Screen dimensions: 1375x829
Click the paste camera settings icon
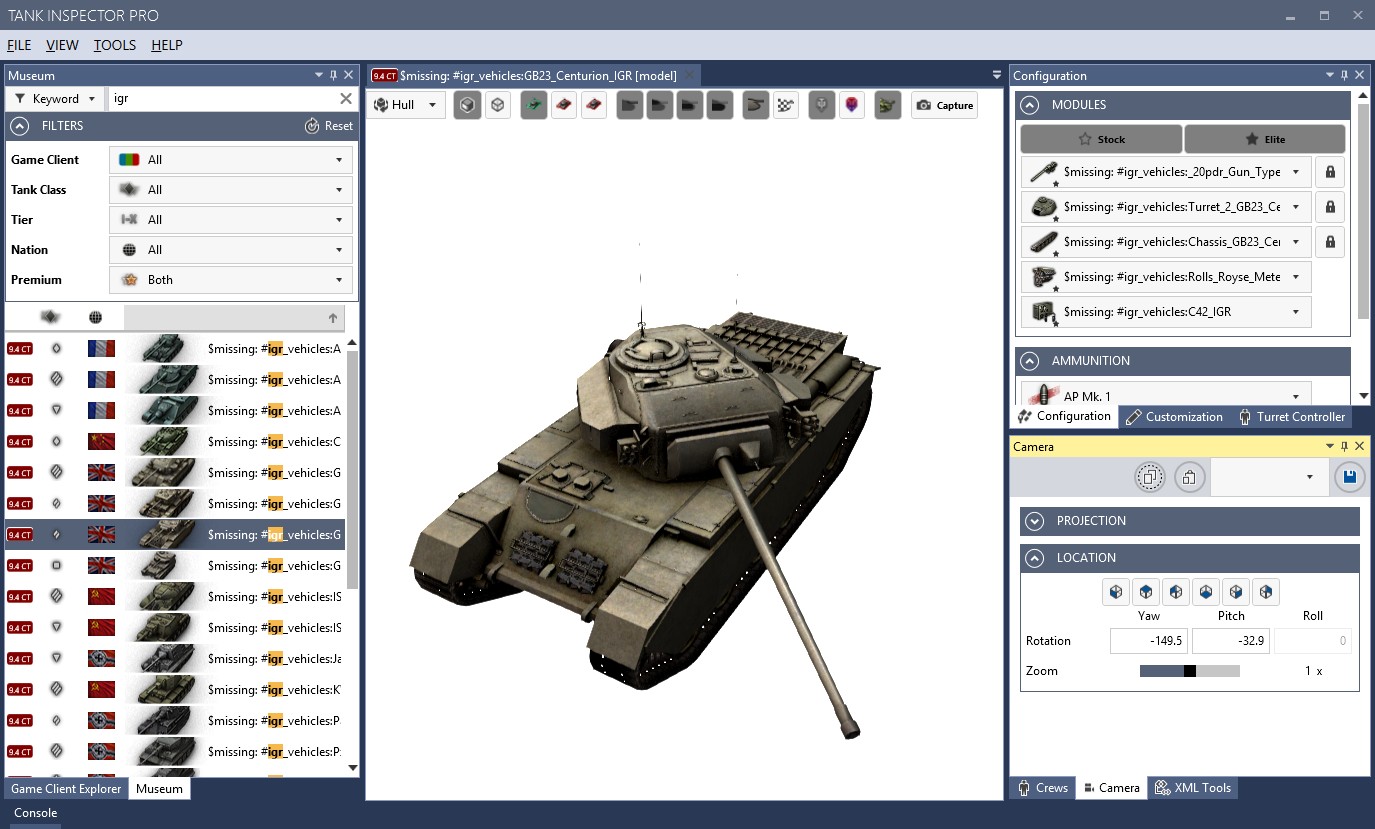[x=1189, y=477]
